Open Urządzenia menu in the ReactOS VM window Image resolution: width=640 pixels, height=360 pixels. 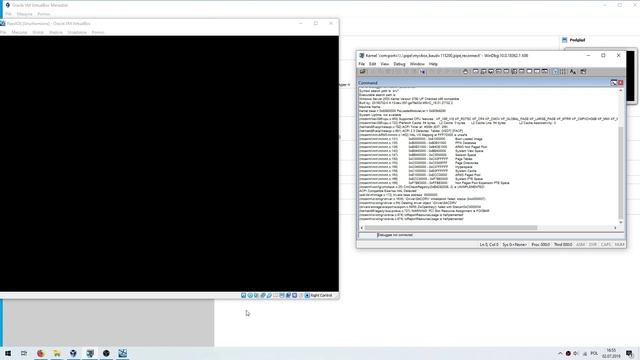(x=77, y=32)
